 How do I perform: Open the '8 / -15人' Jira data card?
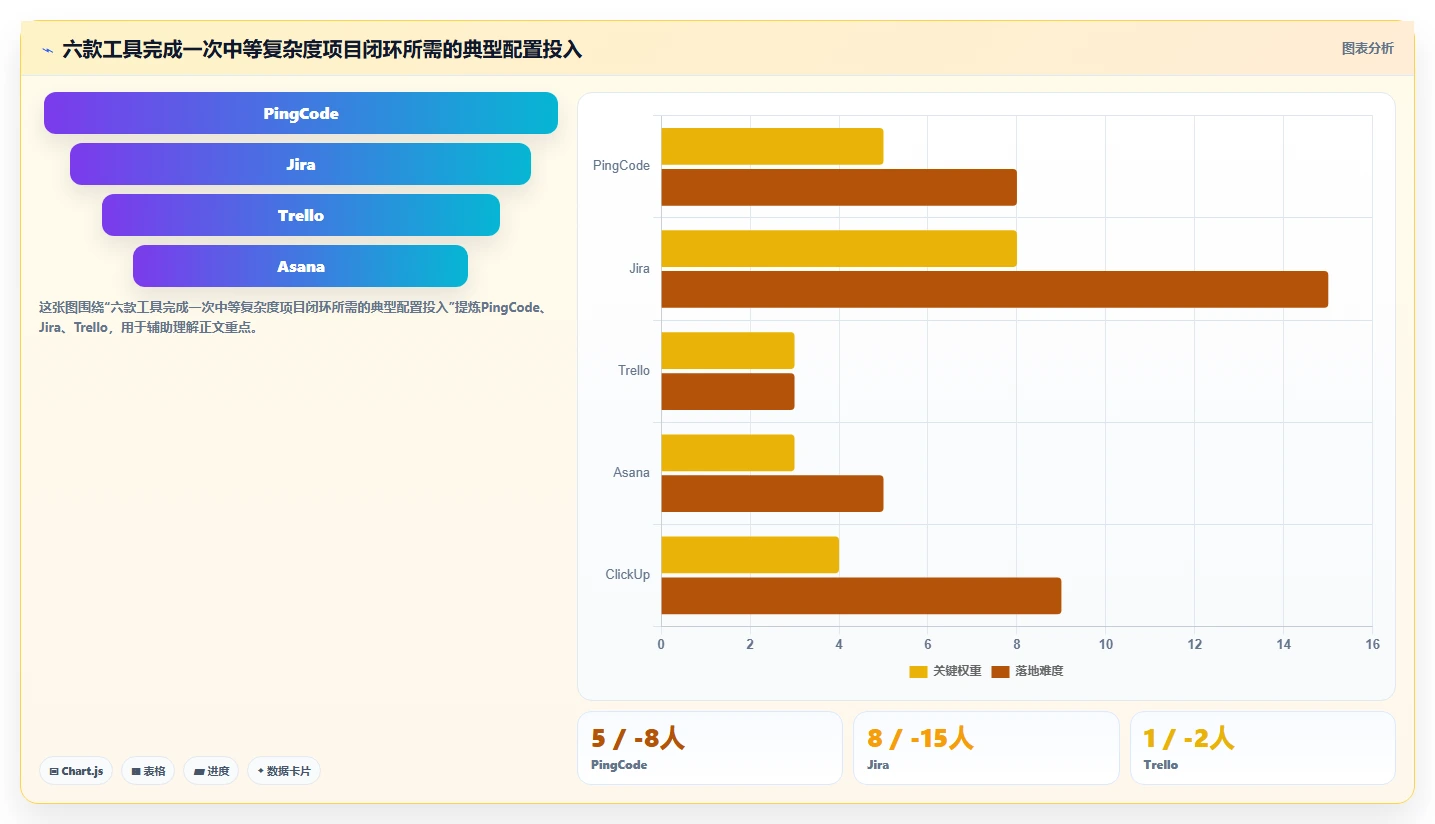(x=986, y=748)
